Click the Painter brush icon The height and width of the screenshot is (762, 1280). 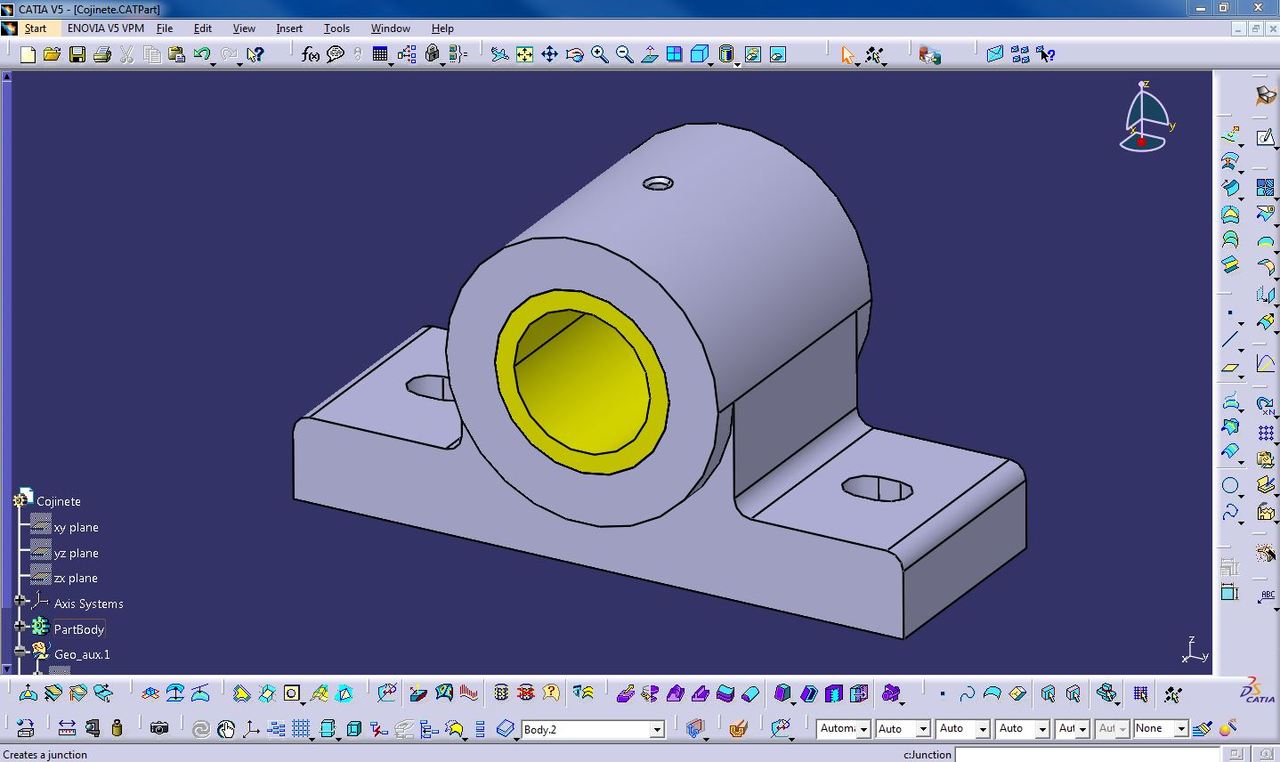click(1202, 728)
